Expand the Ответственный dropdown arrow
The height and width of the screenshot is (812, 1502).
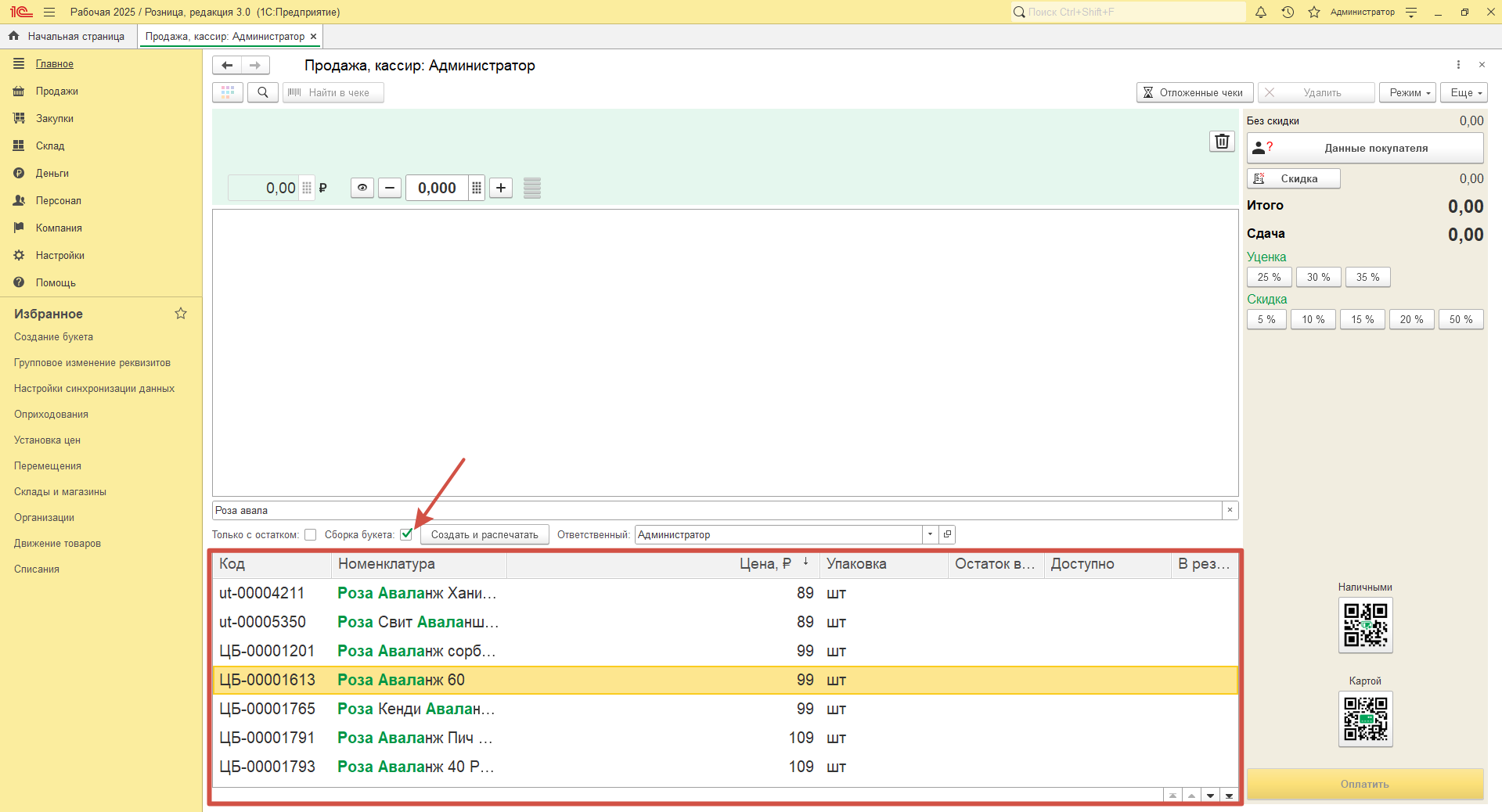(930, 535)
